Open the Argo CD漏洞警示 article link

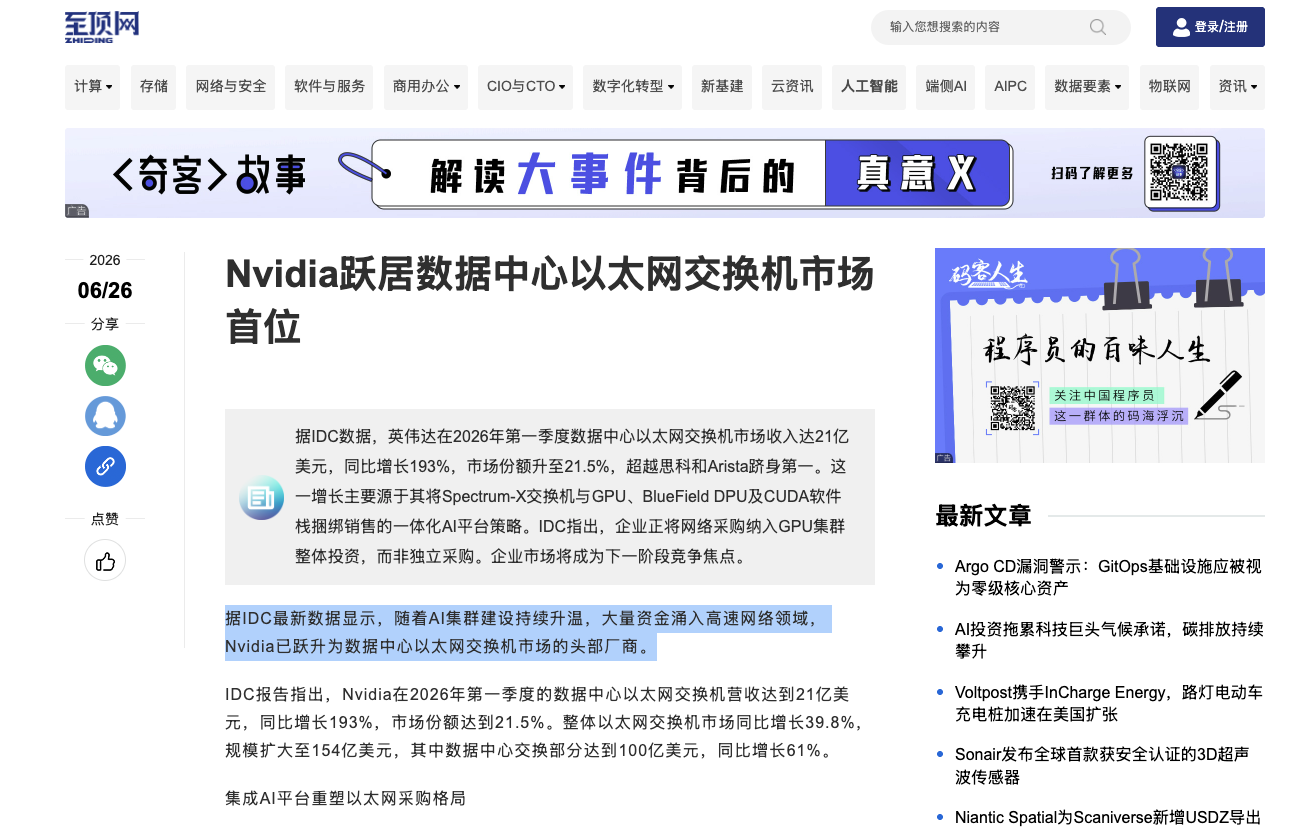coord(1108,577)
